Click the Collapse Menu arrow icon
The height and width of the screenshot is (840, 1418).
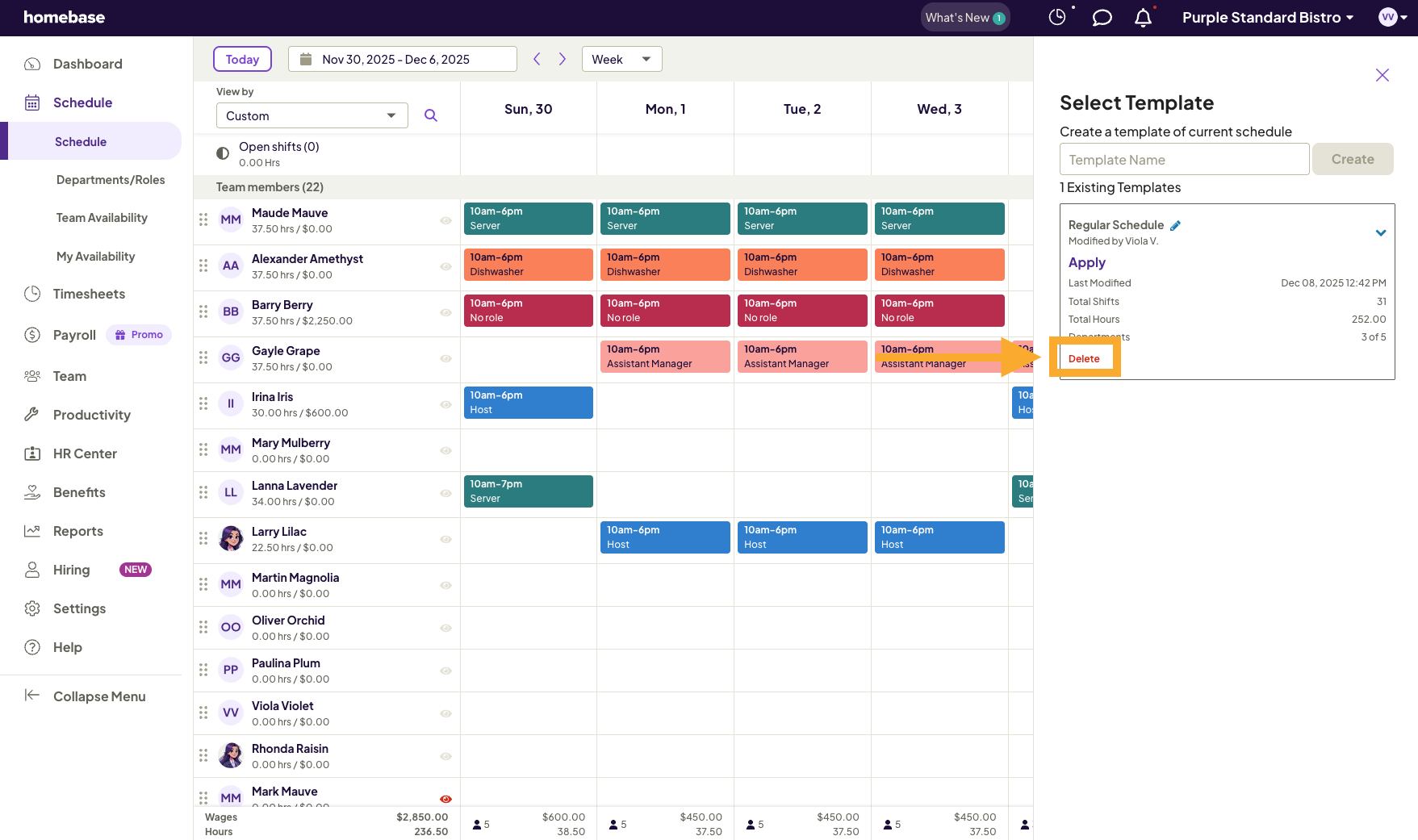32,696
